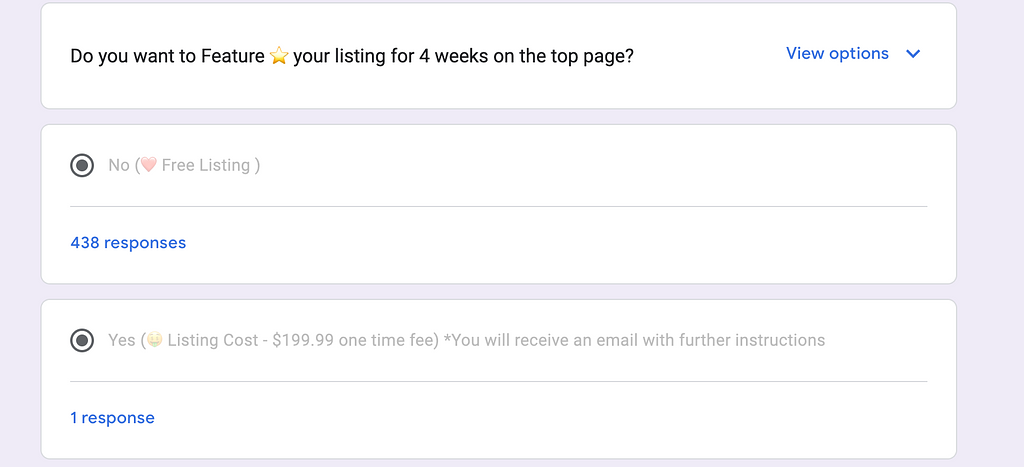Viewport: 1024px width, 467px height.
Task: Click the "No (" option label text
Action: [x=120, y=165]
